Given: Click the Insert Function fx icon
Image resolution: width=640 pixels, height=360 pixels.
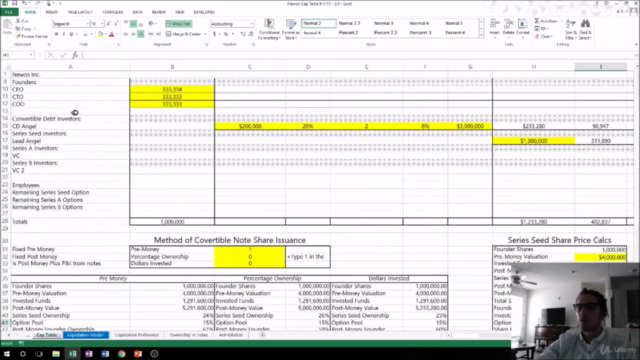Looking at the screenshot, I should (x=75, y=55).
